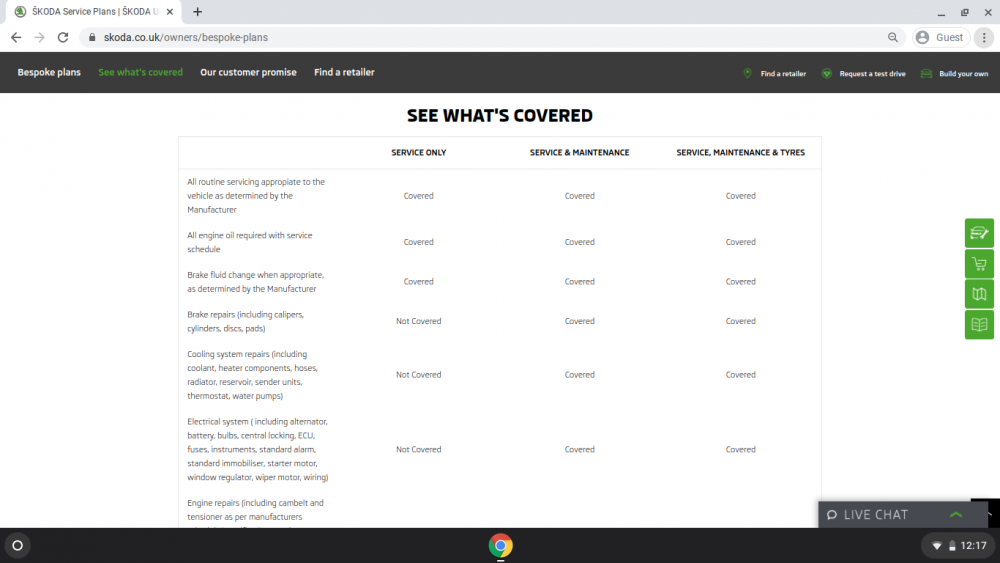Open the system tray clock 12:17
Viewport: 1000px width, 563px height.
(973, 546)
